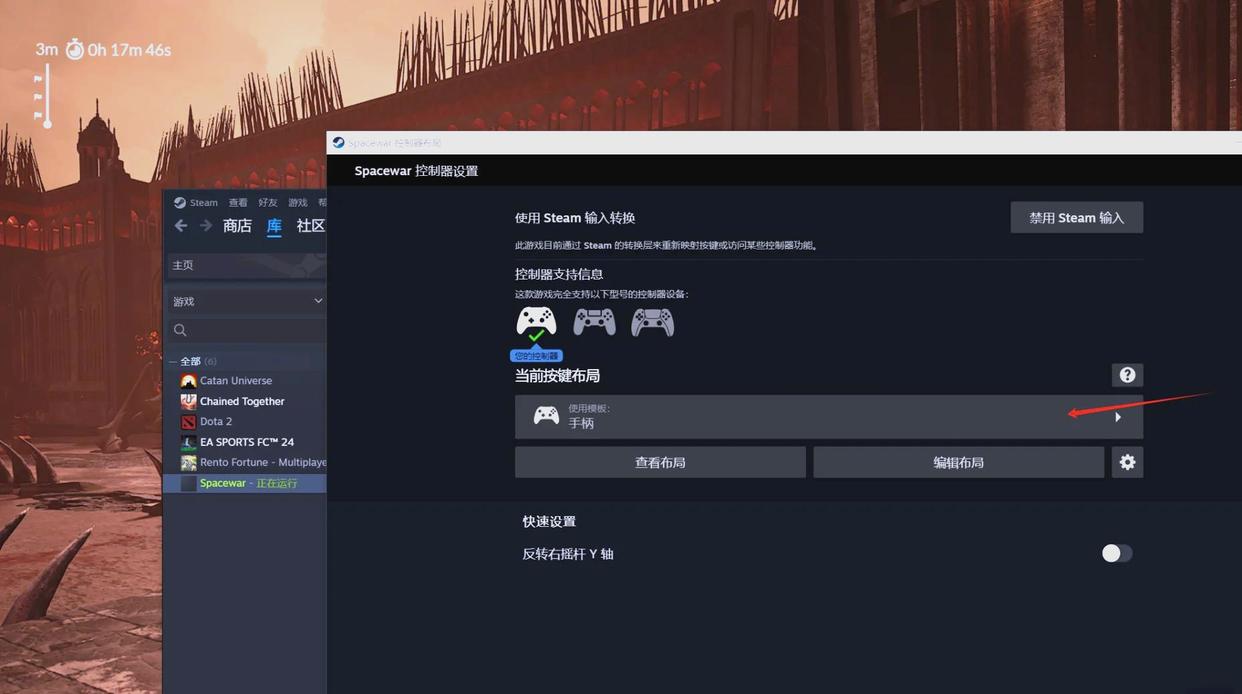Screen dimensions: 1242x694
Task: Open help with the question mark icon
Action: (1127, 375)
